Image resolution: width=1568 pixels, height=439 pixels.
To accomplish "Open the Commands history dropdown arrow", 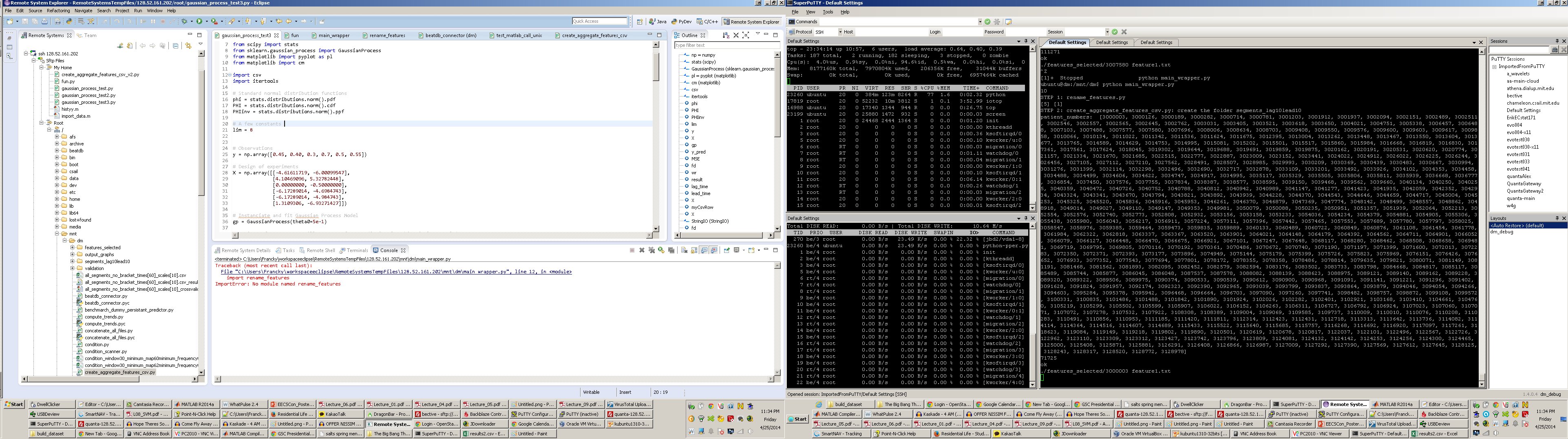I will tap(980, 22).
